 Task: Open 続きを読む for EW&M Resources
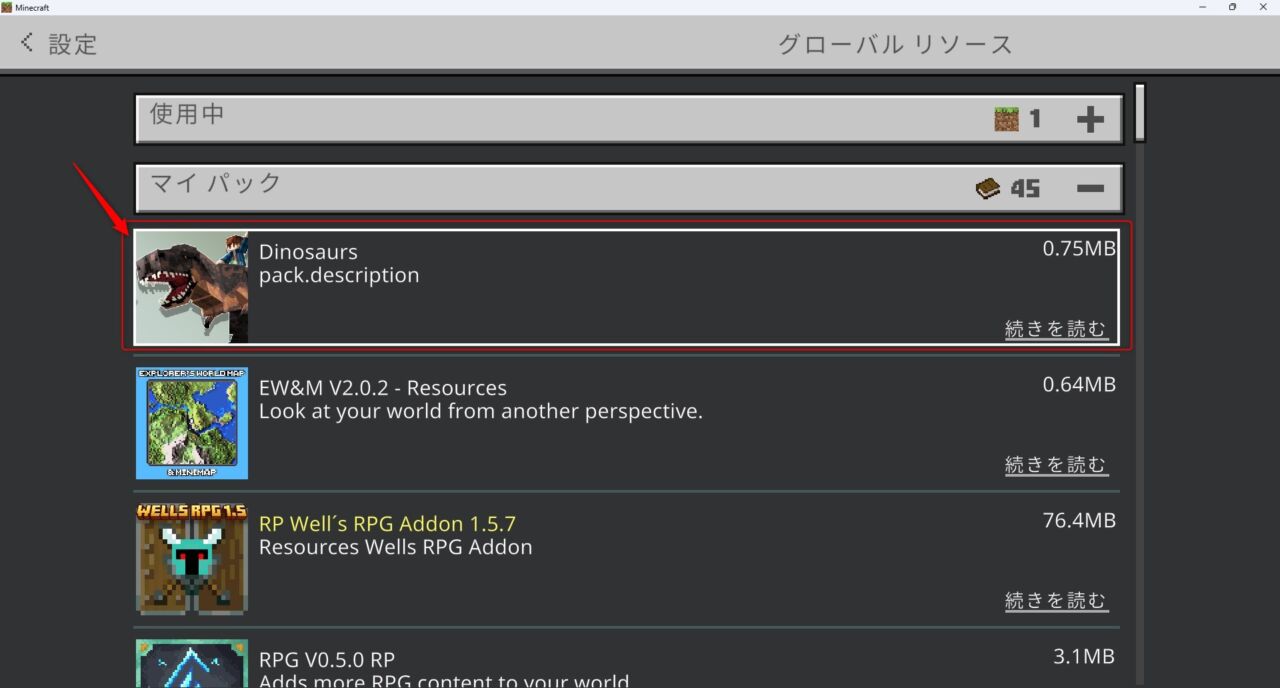(x=1056, y=463)
